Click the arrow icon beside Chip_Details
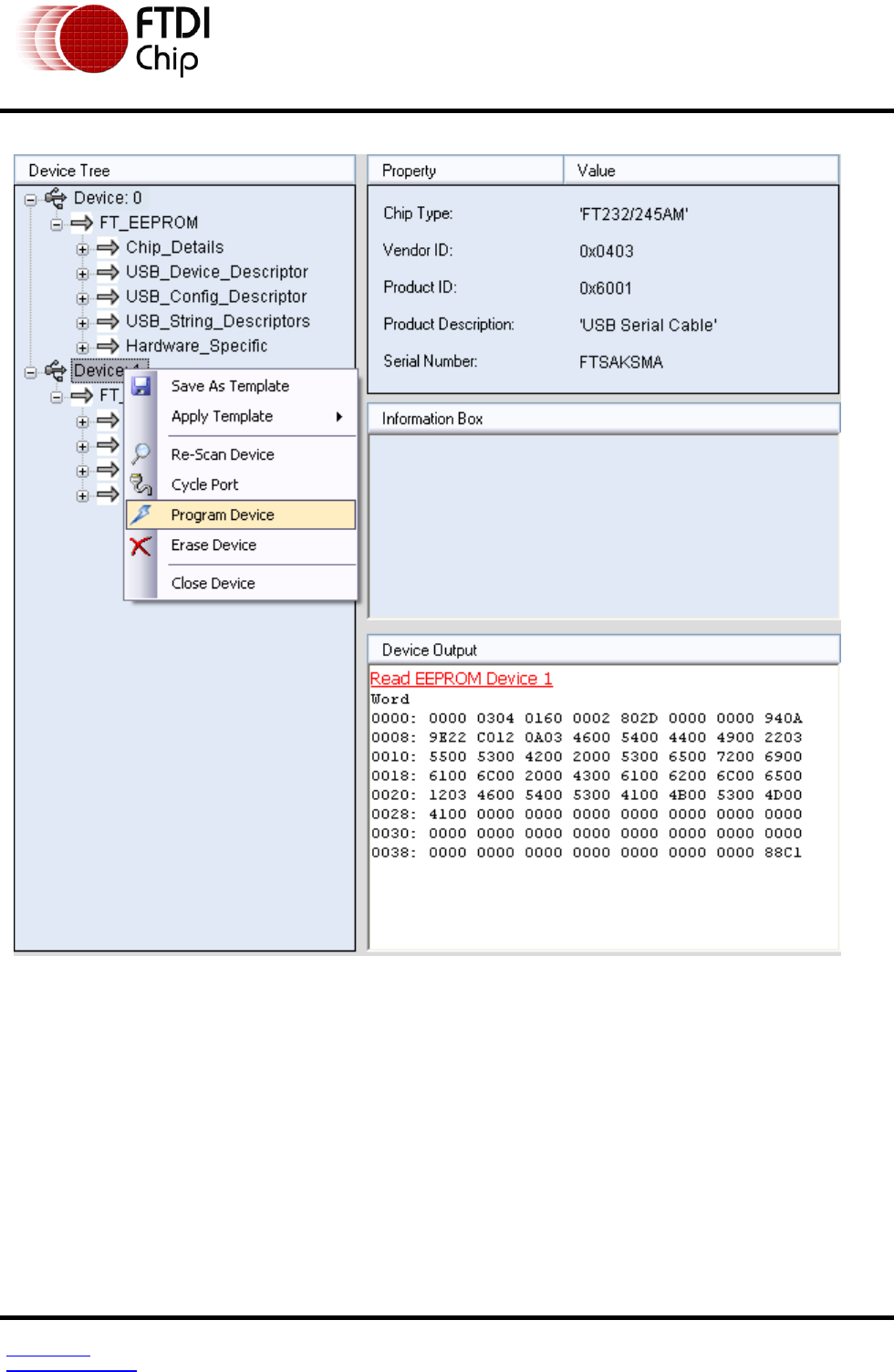The height and width of the screenshot is (1372, 894). point(109,247)
